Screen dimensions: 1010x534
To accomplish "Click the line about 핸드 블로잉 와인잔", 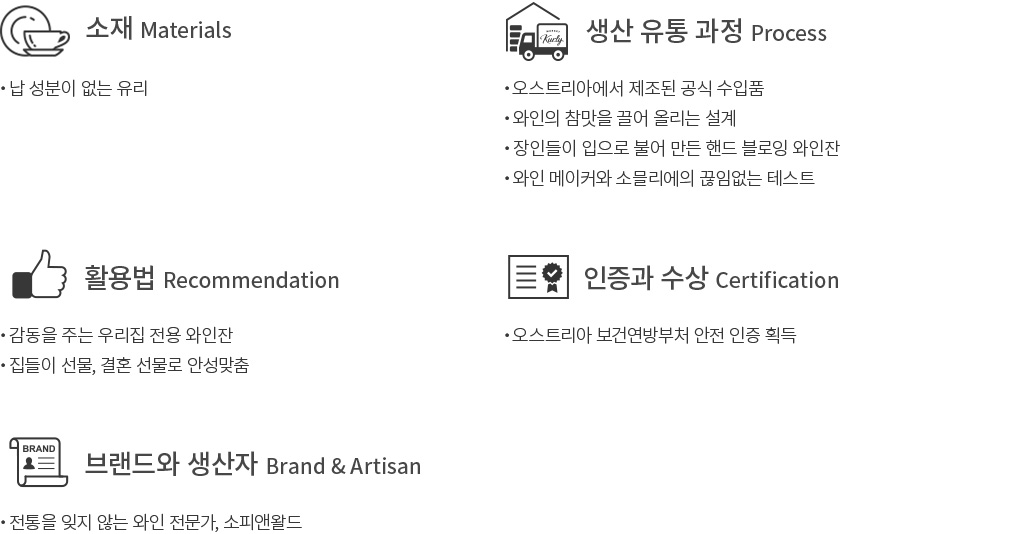I will 676,148.
